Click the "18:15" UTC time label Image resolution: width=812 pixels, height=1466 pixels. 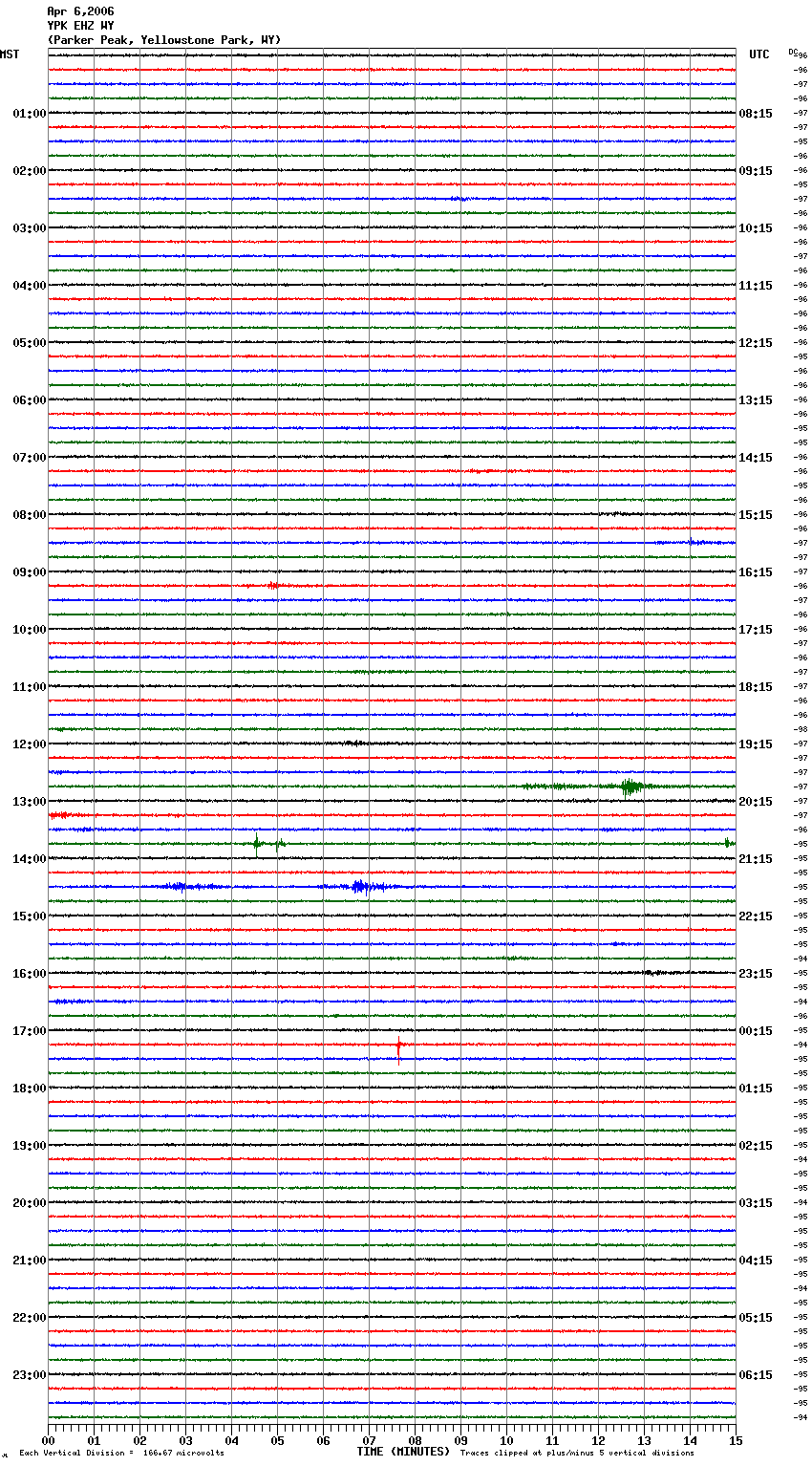(756, 687)
